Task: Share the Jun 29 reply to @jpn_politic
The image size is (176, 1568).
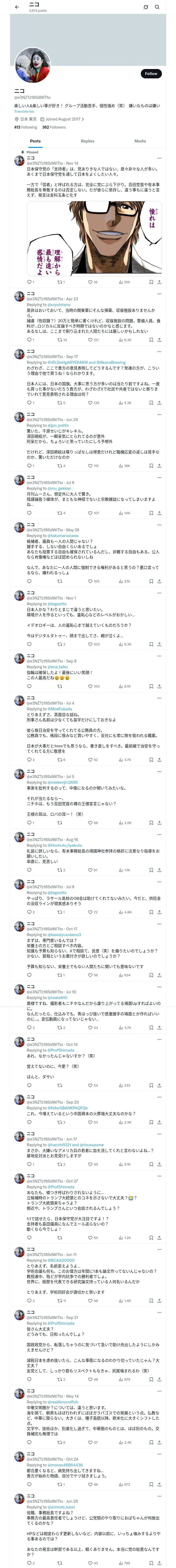Action: [159, 466]
